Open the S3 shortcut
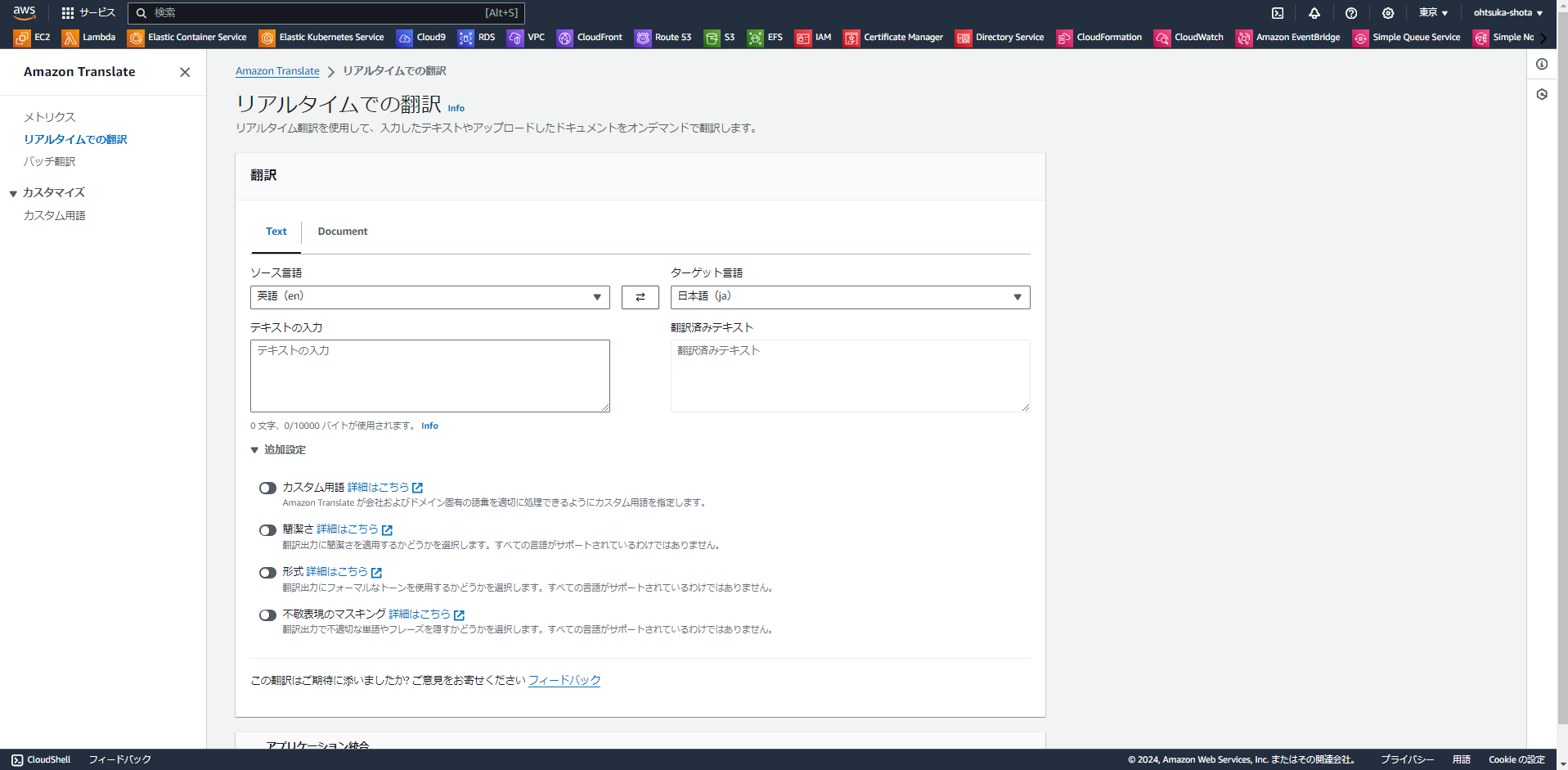Screen dimensions: 1568x770 (x=720, y=38)
